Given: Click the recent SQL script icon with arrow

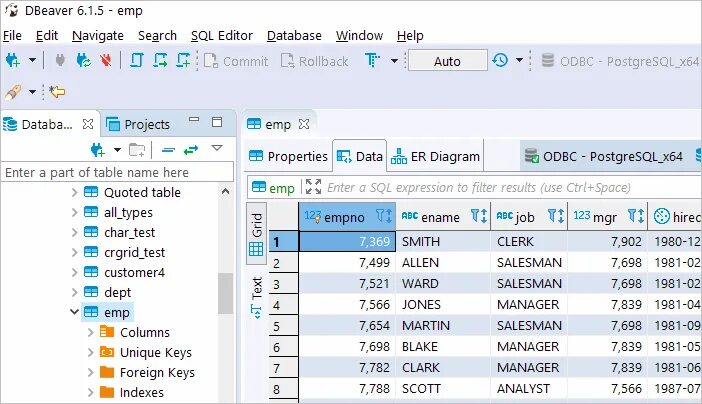Looking at the screenshot, I should (x=160, y=60).
